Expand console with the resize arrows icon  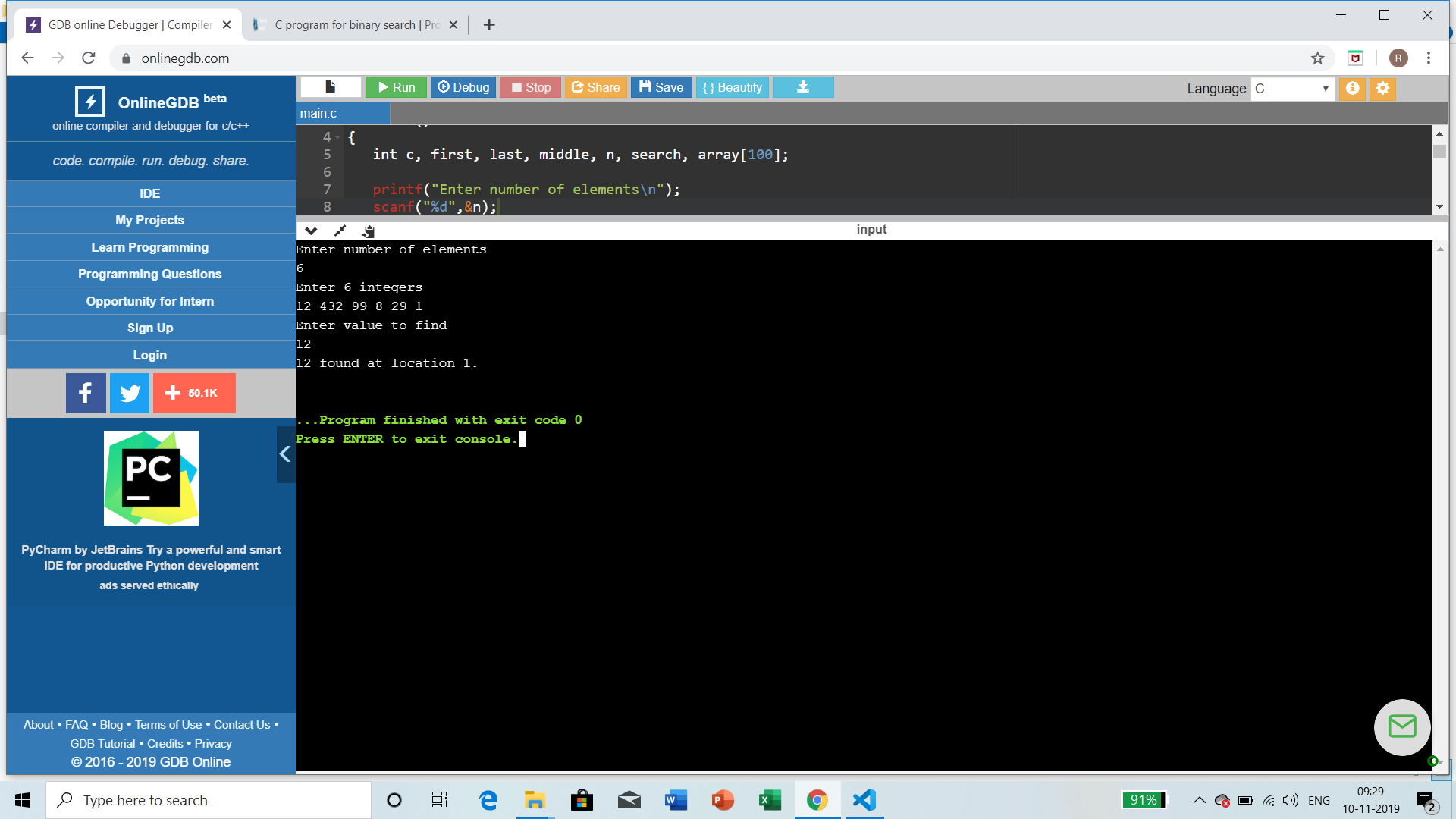(340, 231)
